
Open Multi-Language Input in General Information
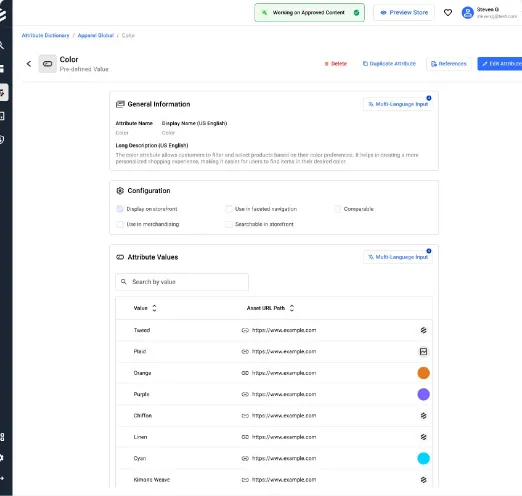click(x=398, y=104)
